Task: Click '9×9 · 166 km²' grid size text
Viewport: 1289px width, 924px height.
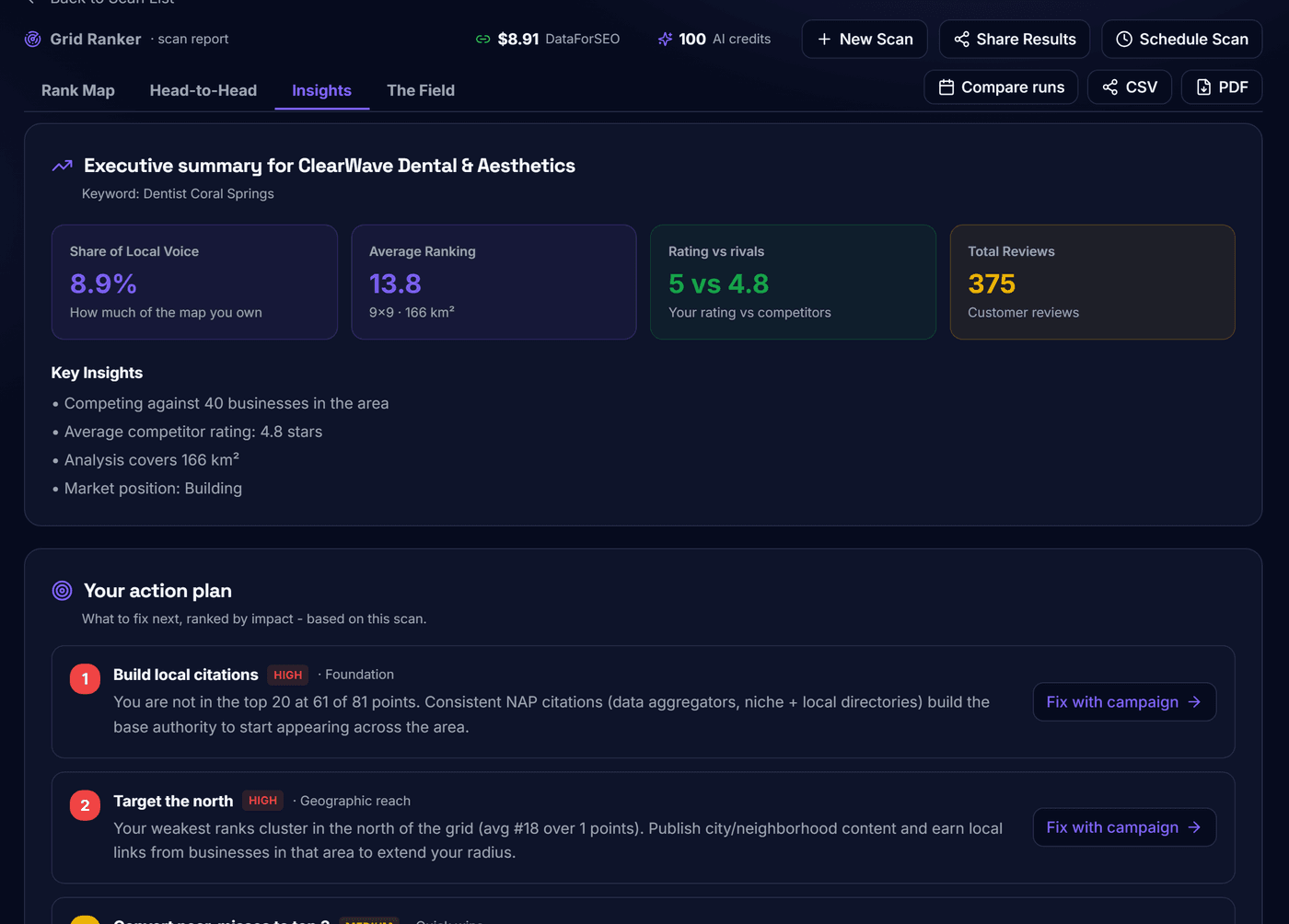Action: tap(412, 312)
